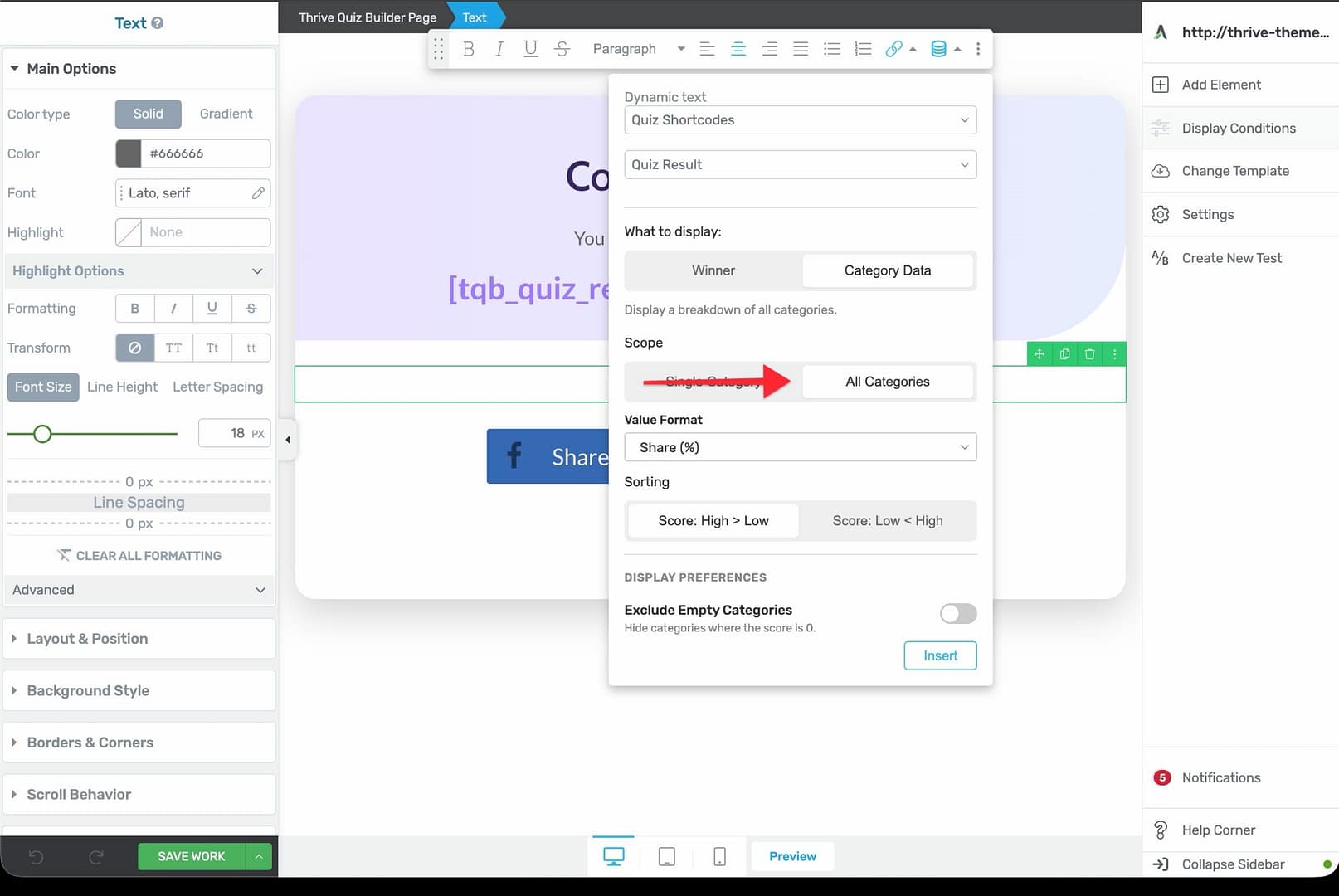
Task: Click the insert link chain icon
Action: coord(893,49)
